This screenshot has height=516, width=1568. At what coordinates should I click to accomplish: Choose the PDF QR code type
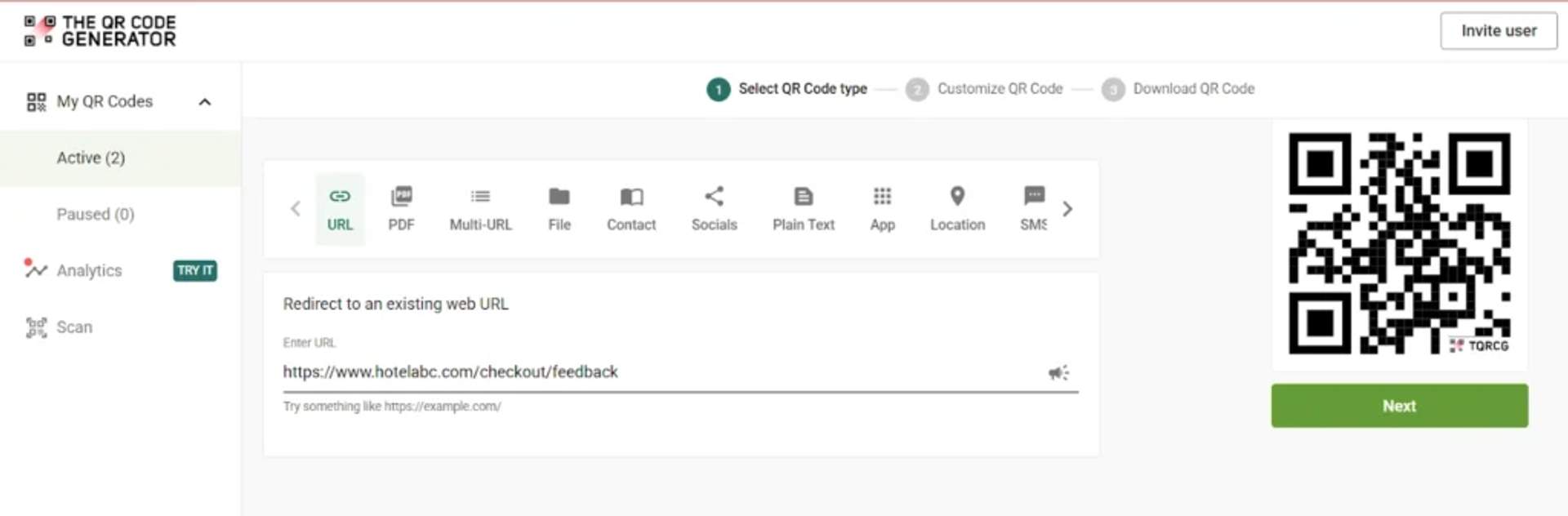pos(401,210)
